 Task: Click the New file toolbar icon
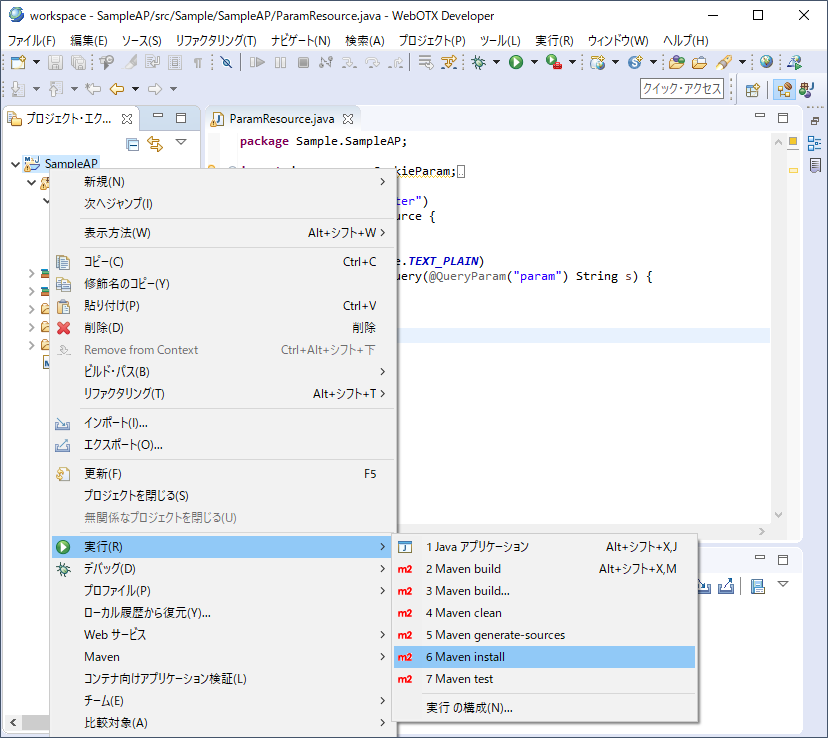[x=18, y=62]
